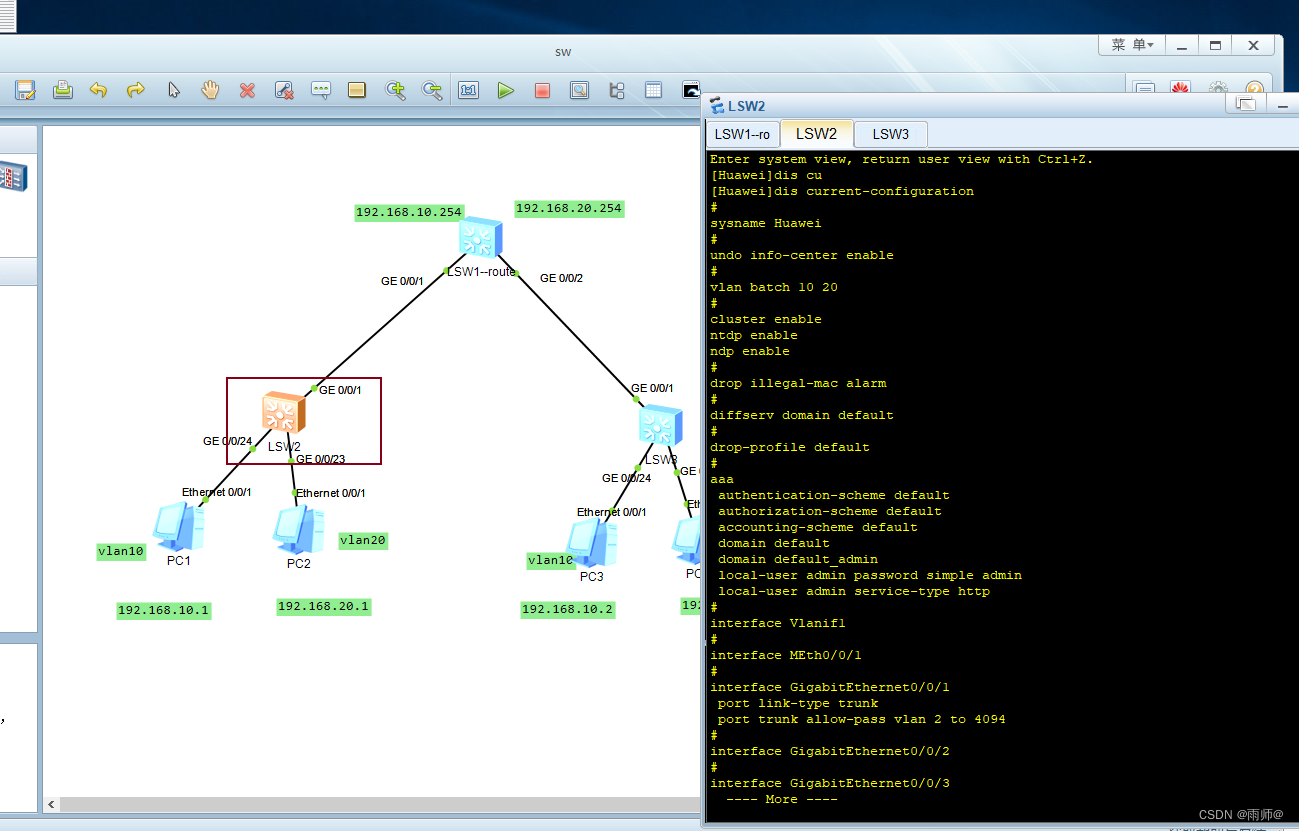Click the canvas horizontal scrollbar left arrow

pos(52,804)
